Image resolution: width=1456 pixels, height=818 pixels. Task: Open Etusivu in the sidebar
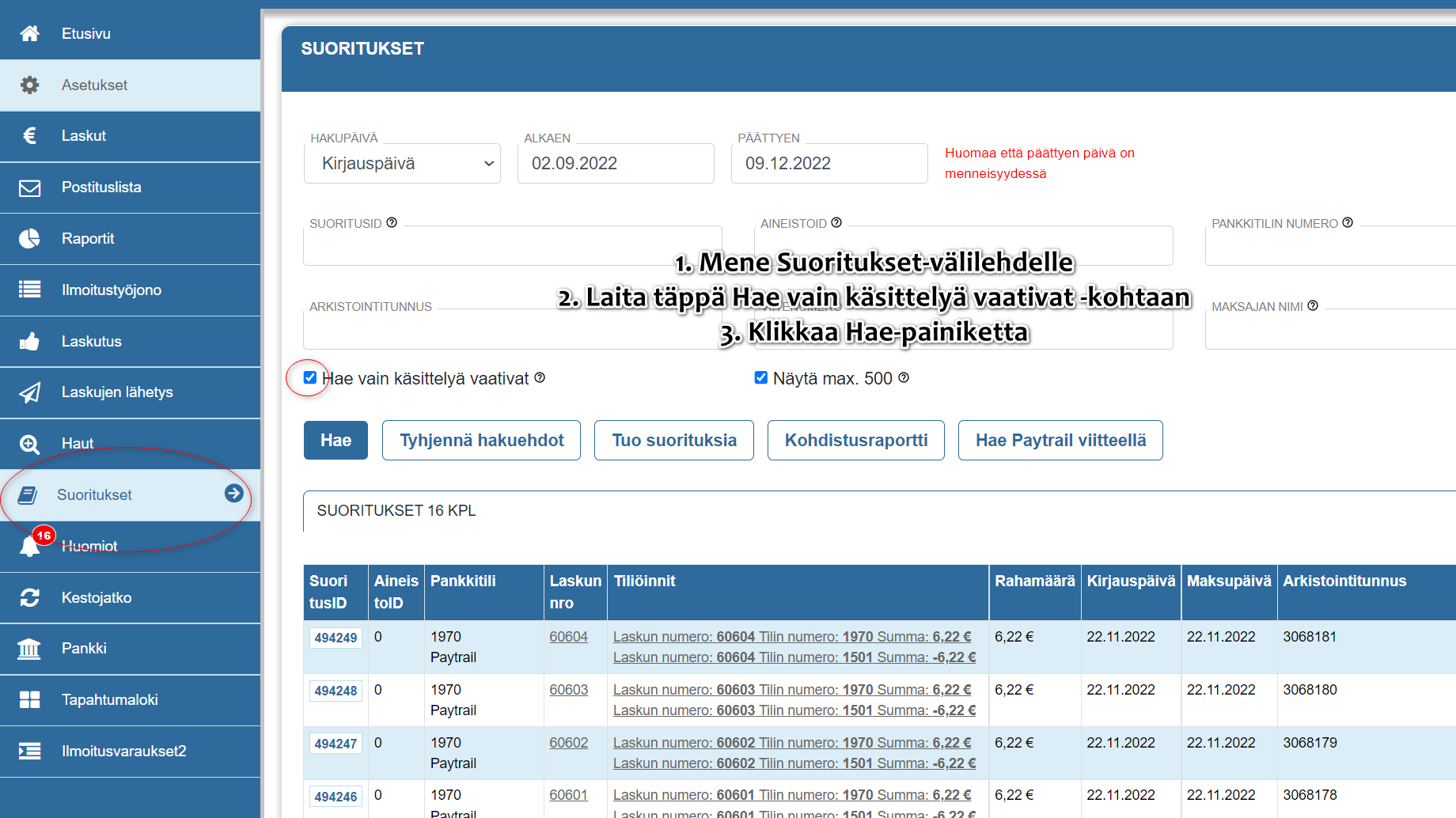point(130,33)
